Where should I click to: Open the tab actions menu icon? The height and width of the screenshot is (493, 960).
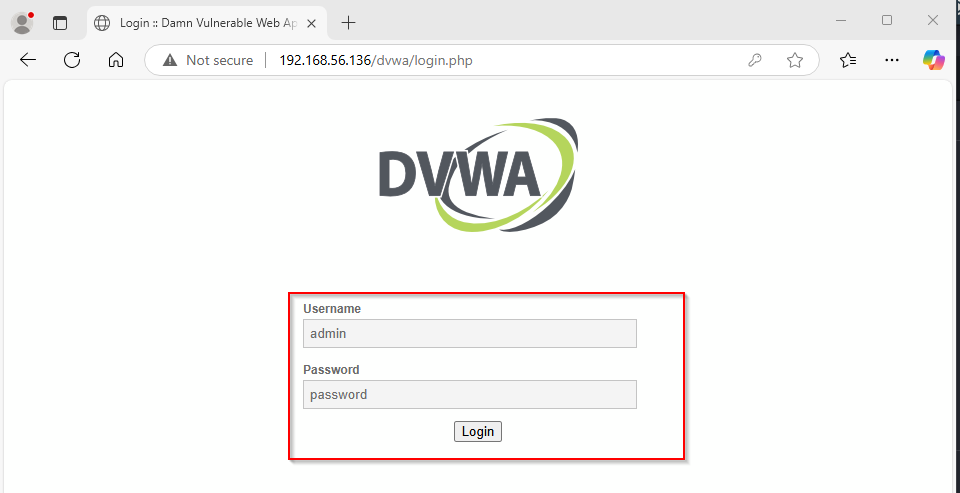click(x=60, y=23)
